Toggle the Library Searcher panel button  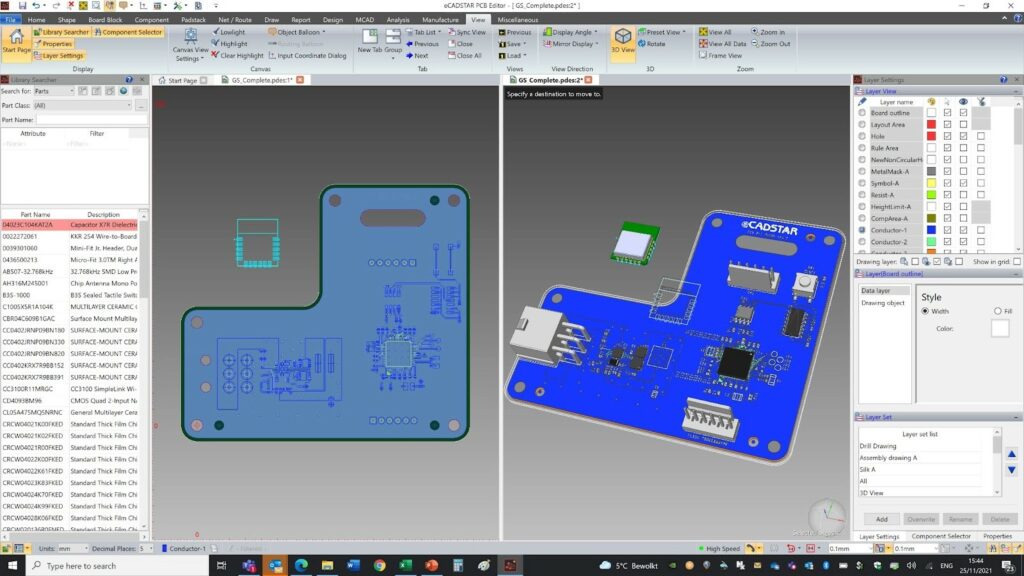61,32
